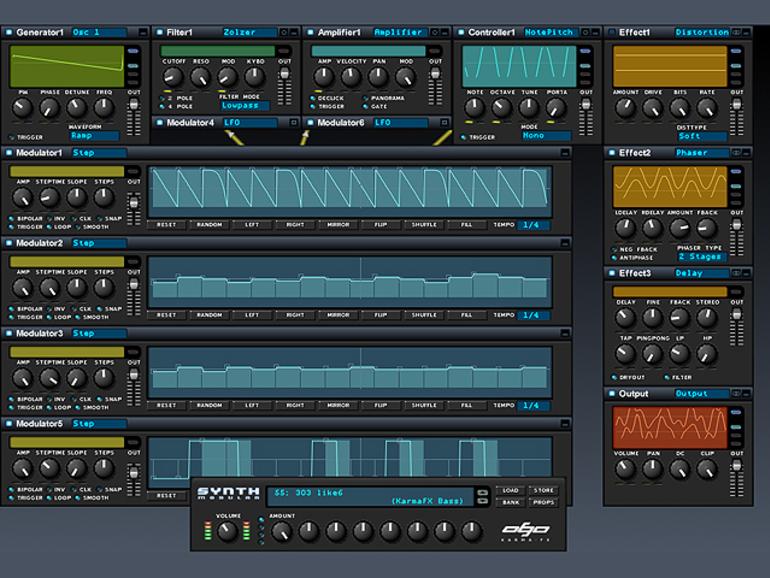Click the Effect1 module power indicator
The image size is (770, 578).
pyautogui.click(x=612, y=32)
